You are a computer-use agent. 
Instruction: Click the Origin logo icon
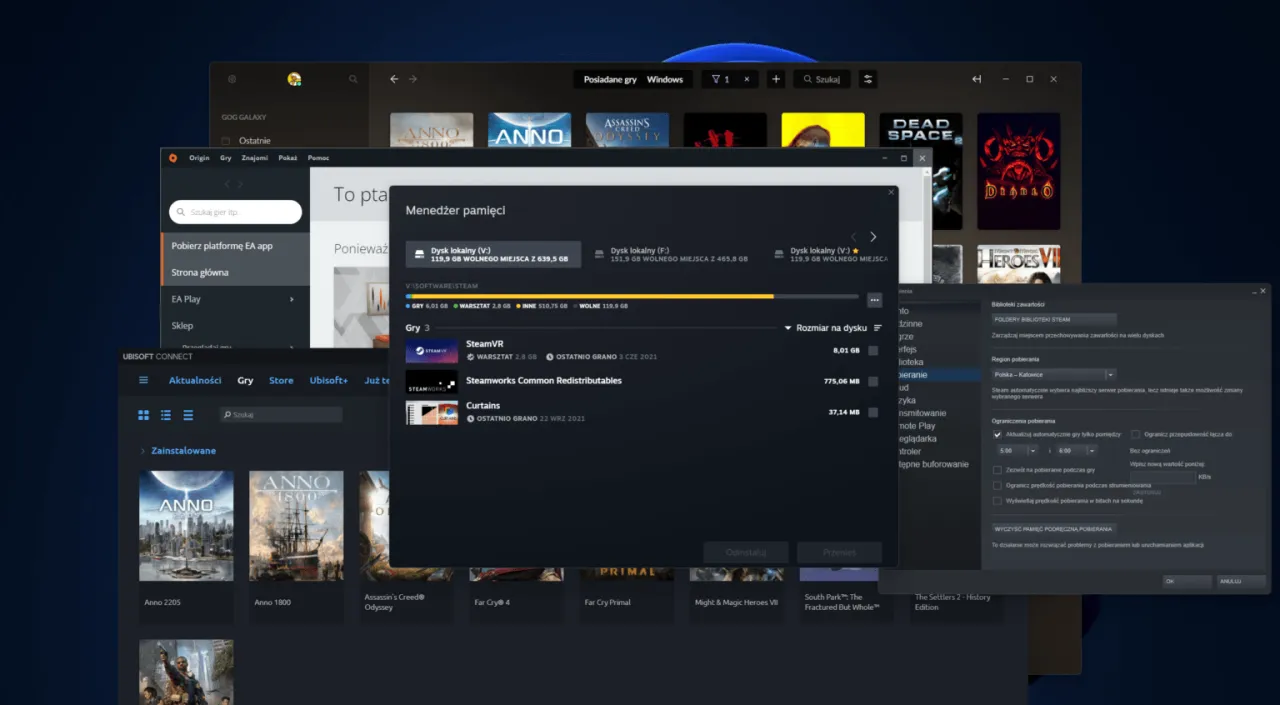pos(173,157)
